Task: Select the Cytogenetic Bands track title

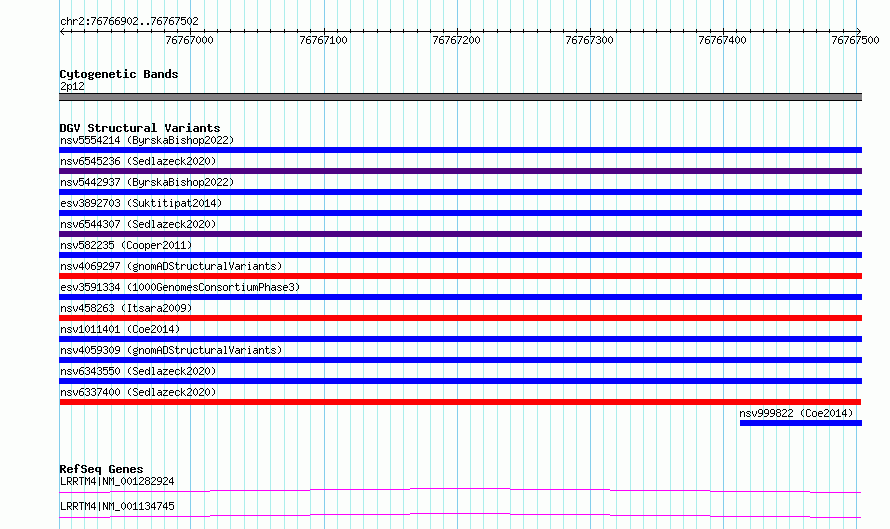Action: [119, 74]
